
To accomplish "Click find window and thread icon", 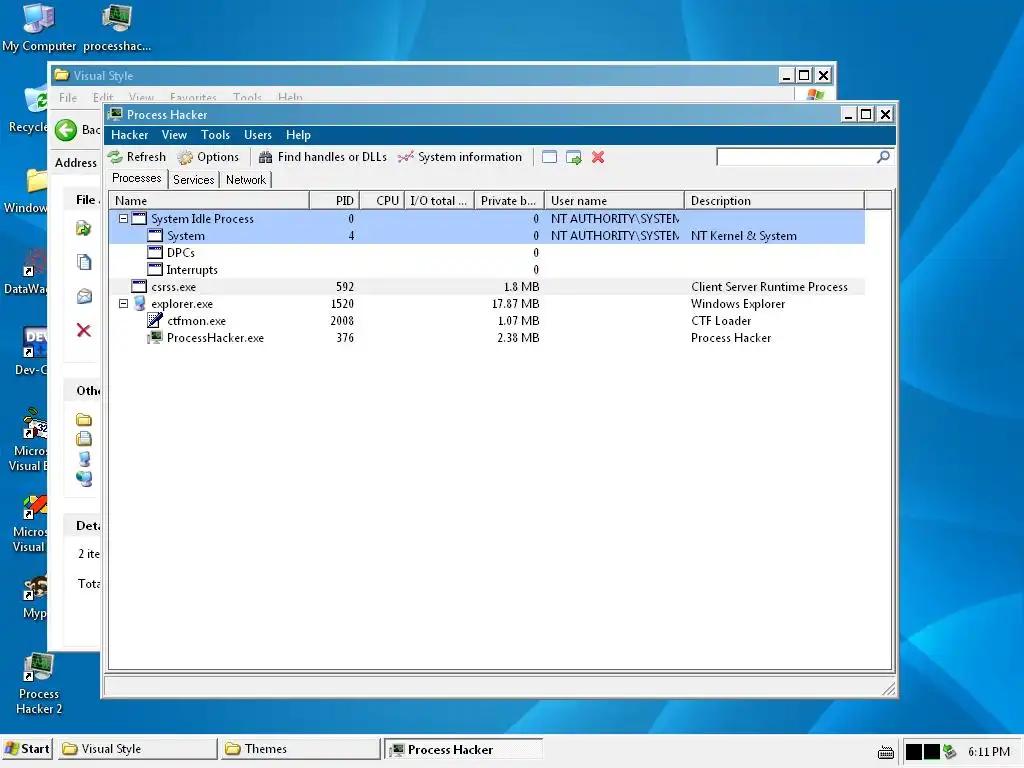I will click(x=573, y=157).
